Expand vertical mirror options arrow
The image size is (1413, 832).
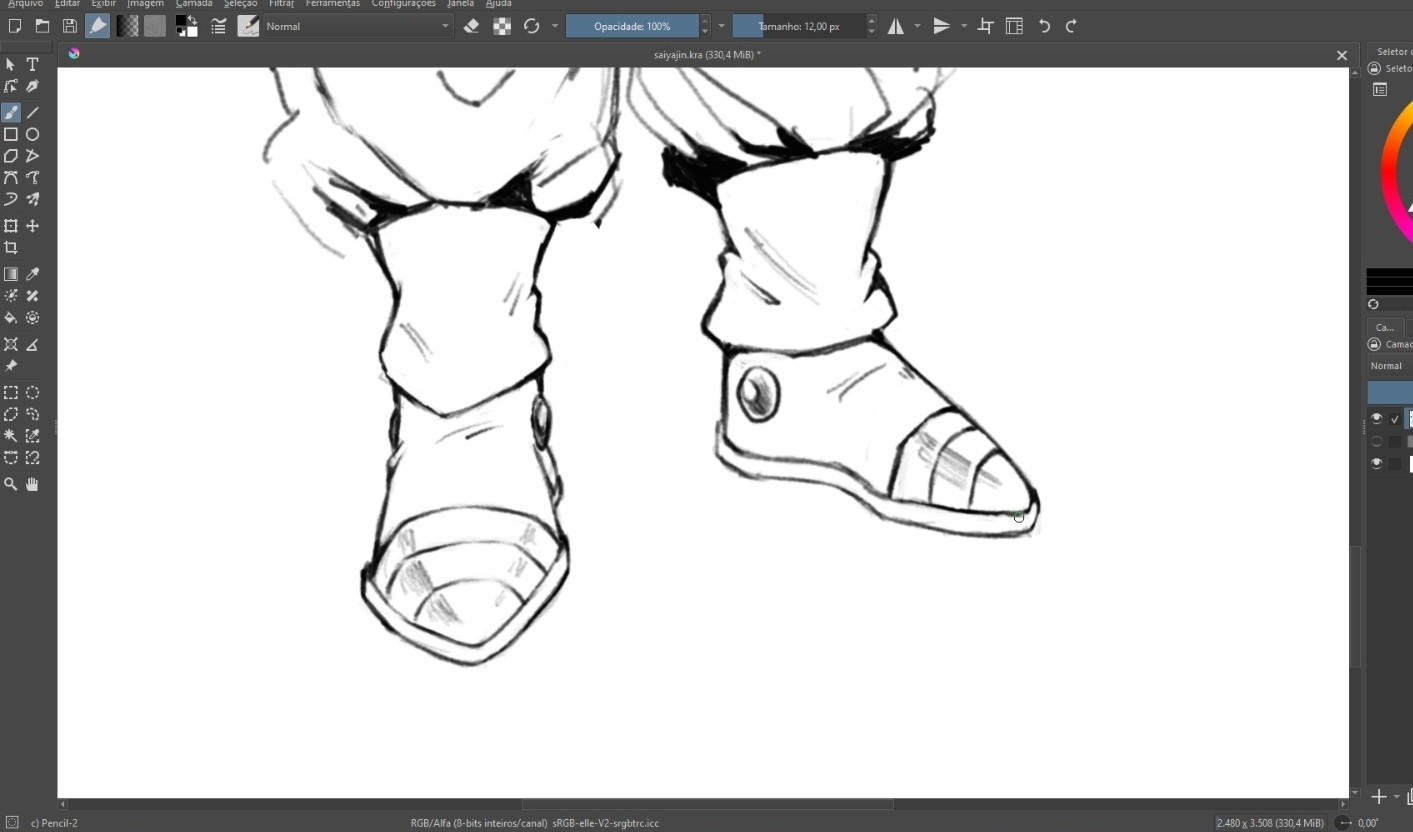963,26
